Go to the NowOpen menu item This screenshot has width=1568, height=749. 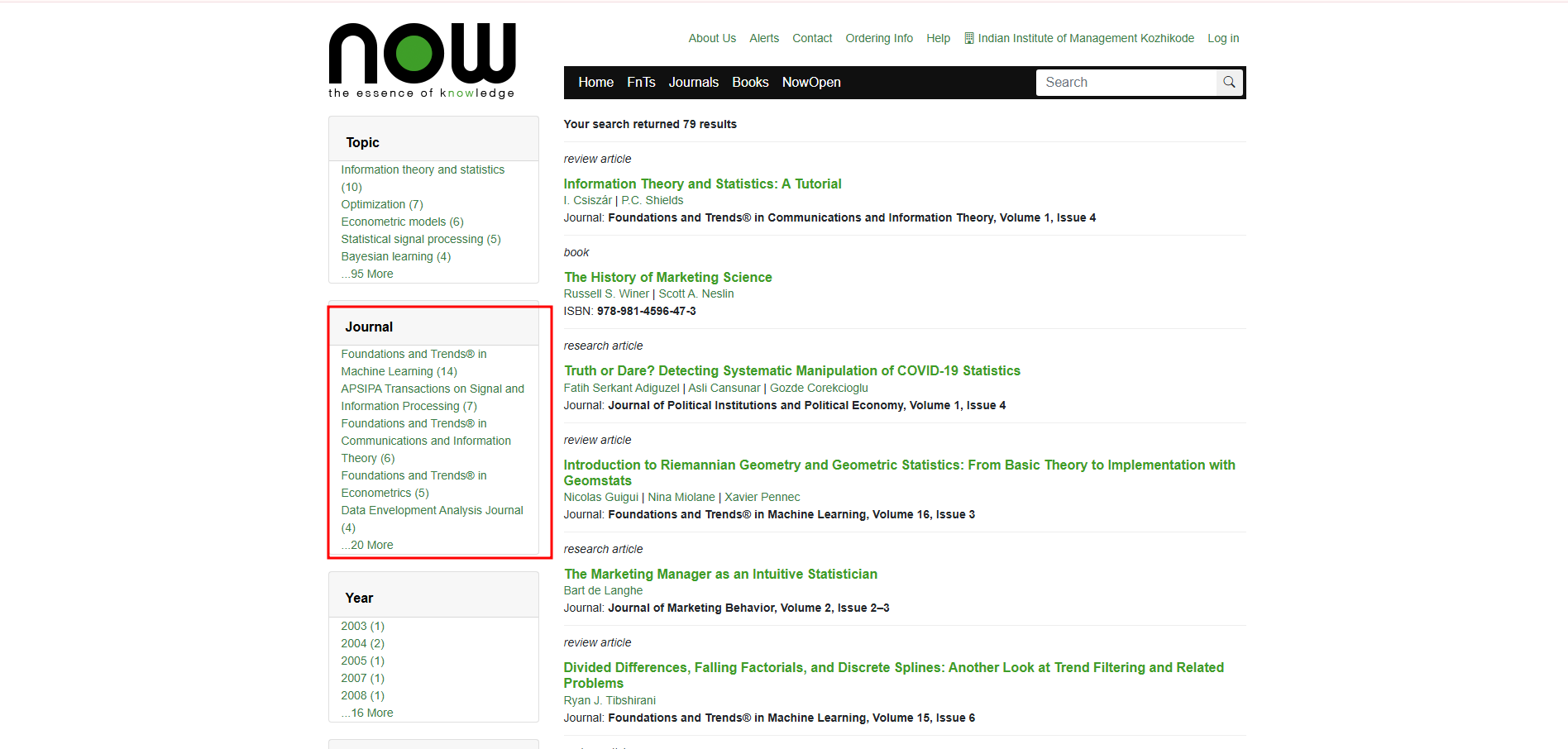(x=810, y=83)
